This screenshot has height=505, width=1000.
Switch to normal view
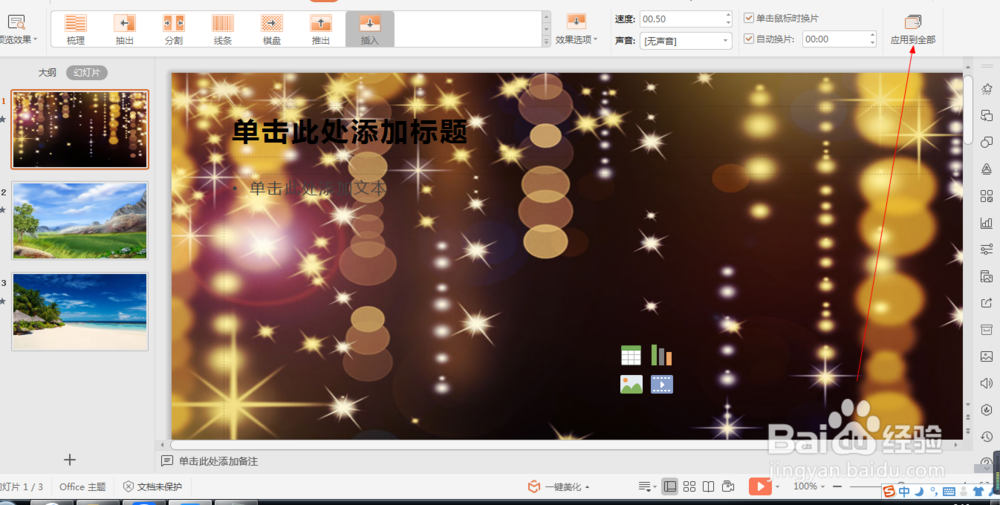click(x=670, y=487)
